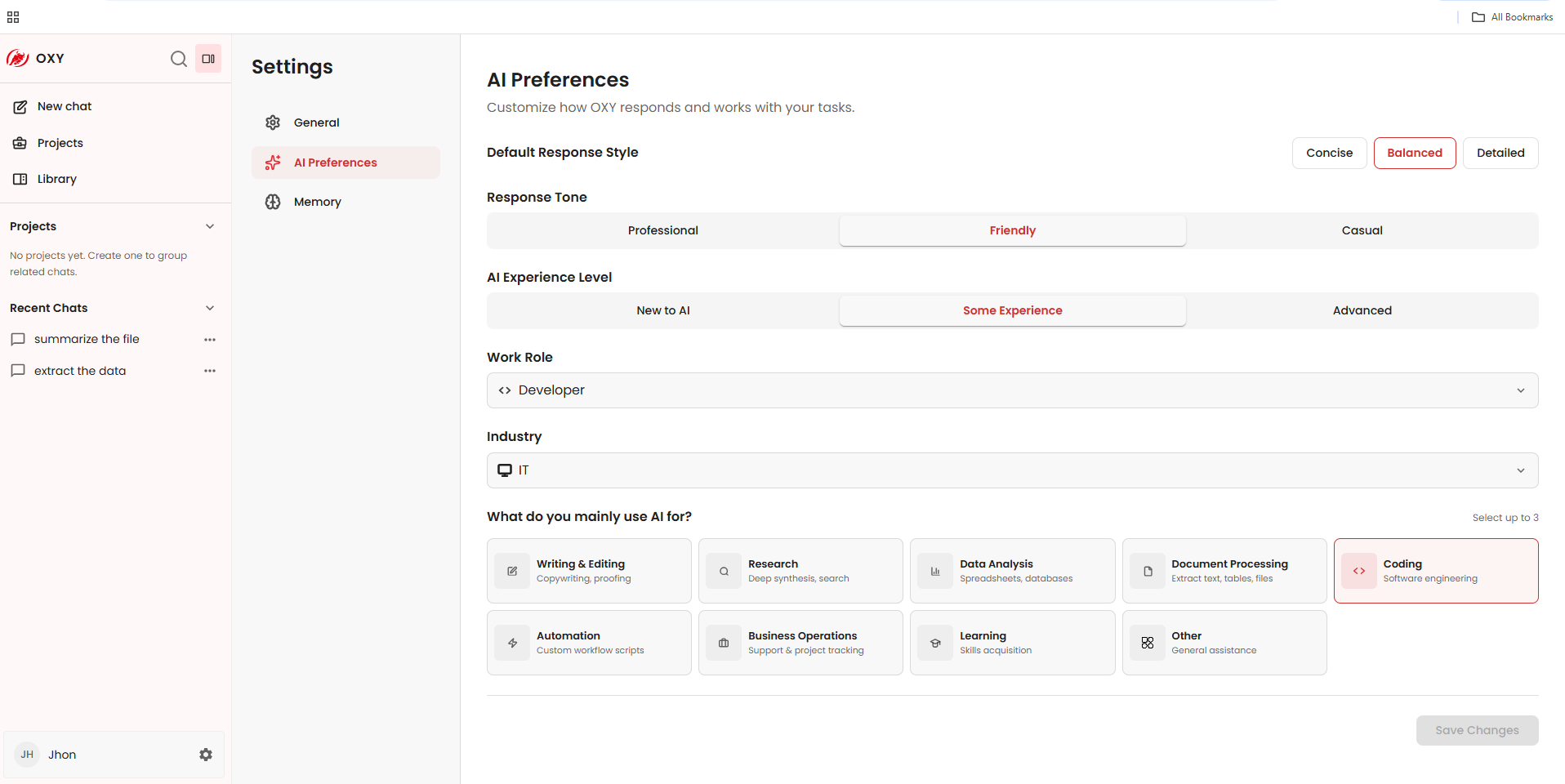Click the Projects briefcase icon

tap(20, 143)
